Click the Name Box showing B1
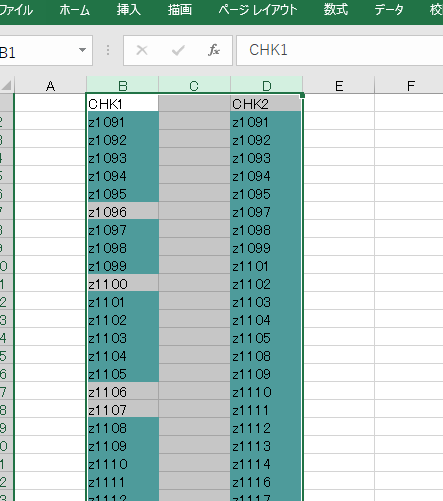443x501 pixels. (x=37, y=51)
